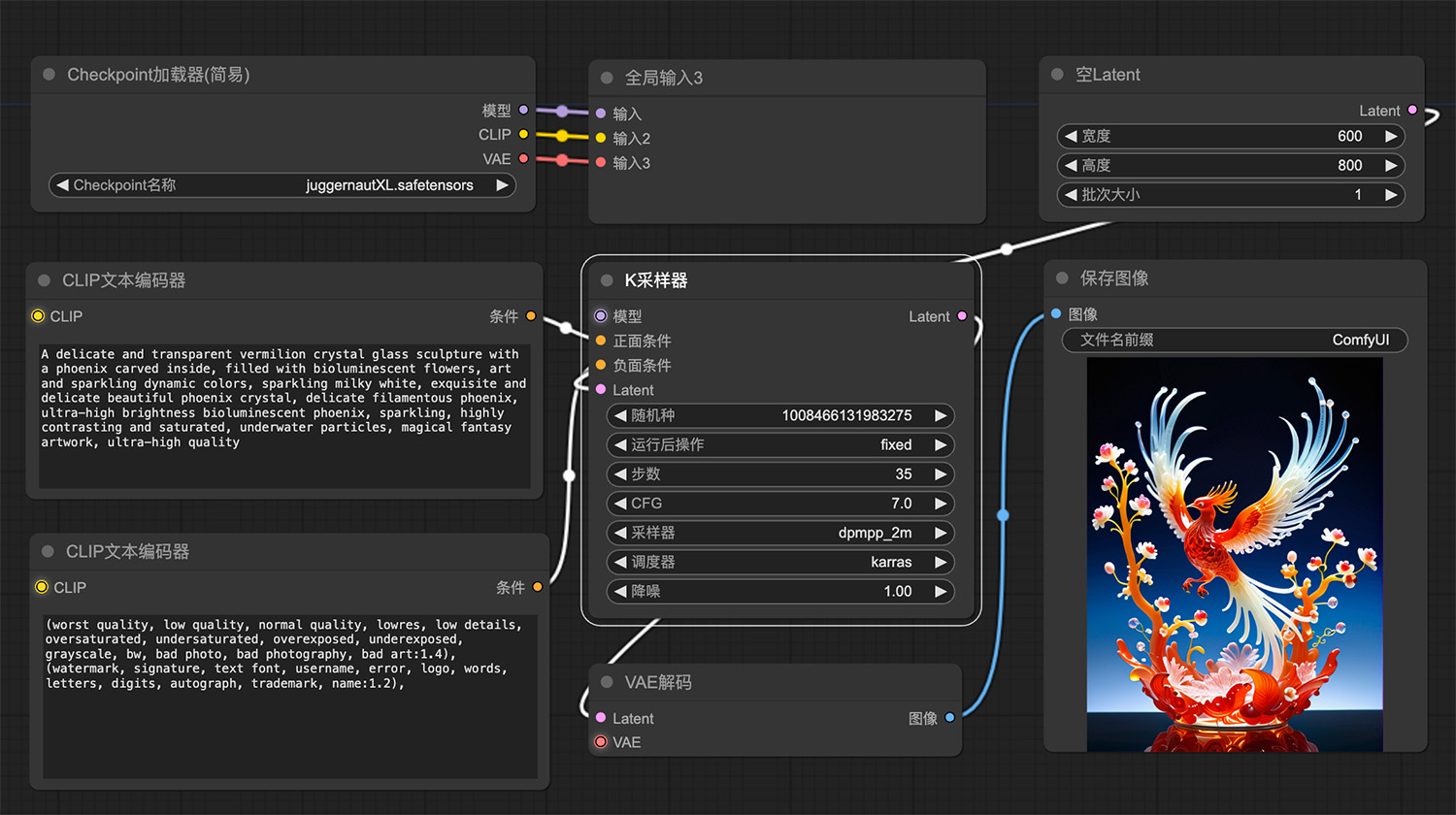This screenshot has height=815, width=1456.
Task: Collapse the K采样器 node via its title dot
Action: [607, 280]
